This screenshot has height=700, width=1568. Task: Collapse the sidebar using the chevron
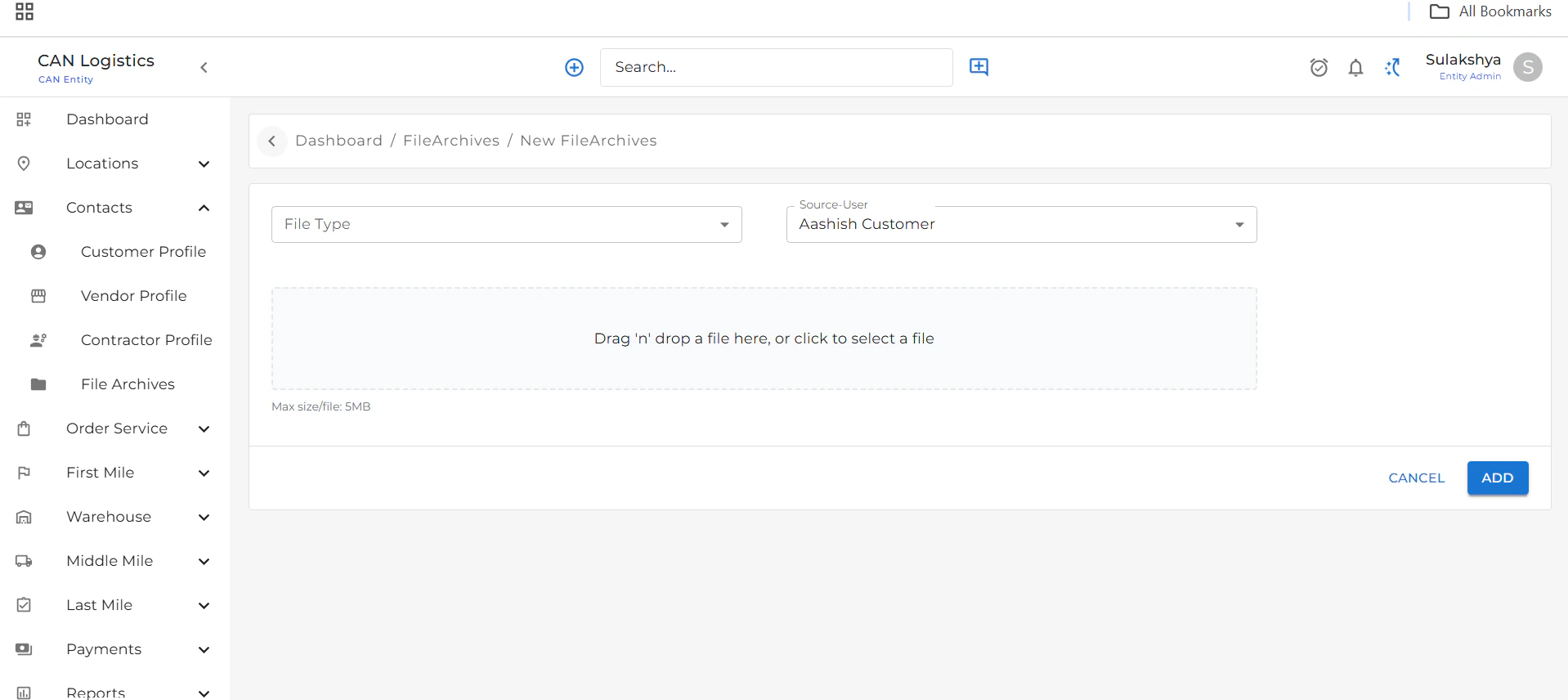204,67
